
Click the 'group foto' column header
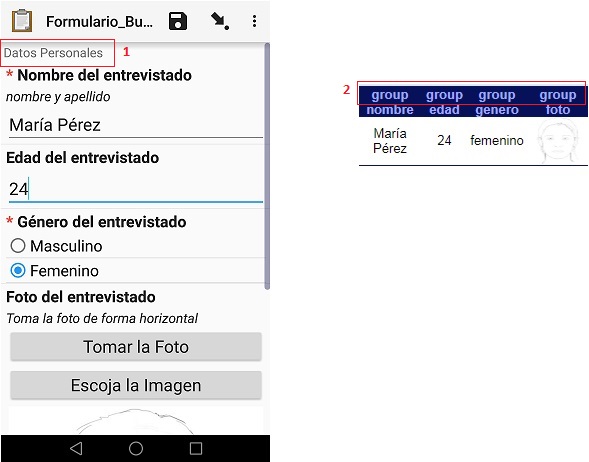point(558,102)
